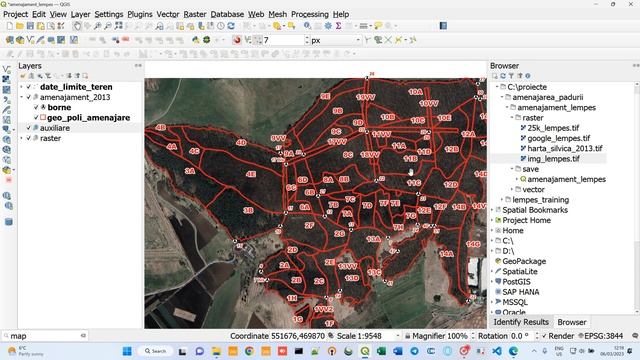Expand the raster group in Layers
Screen dimensions: 640x360
pos(22,138)
